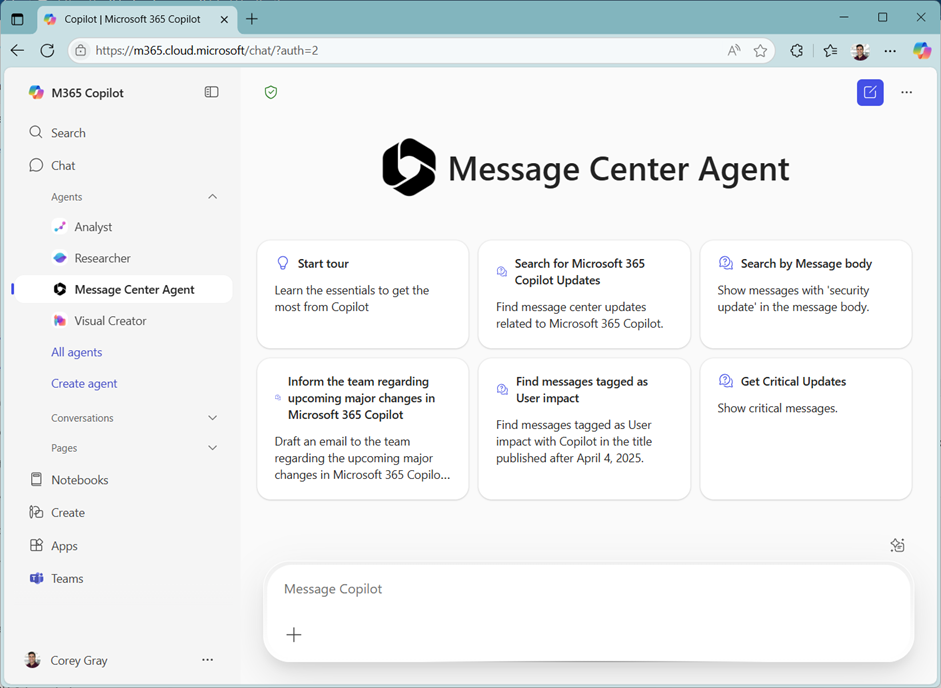Screen dimensions: 941x688
Task: Open account options next to Corey Gray
Action: pos(207,660)
